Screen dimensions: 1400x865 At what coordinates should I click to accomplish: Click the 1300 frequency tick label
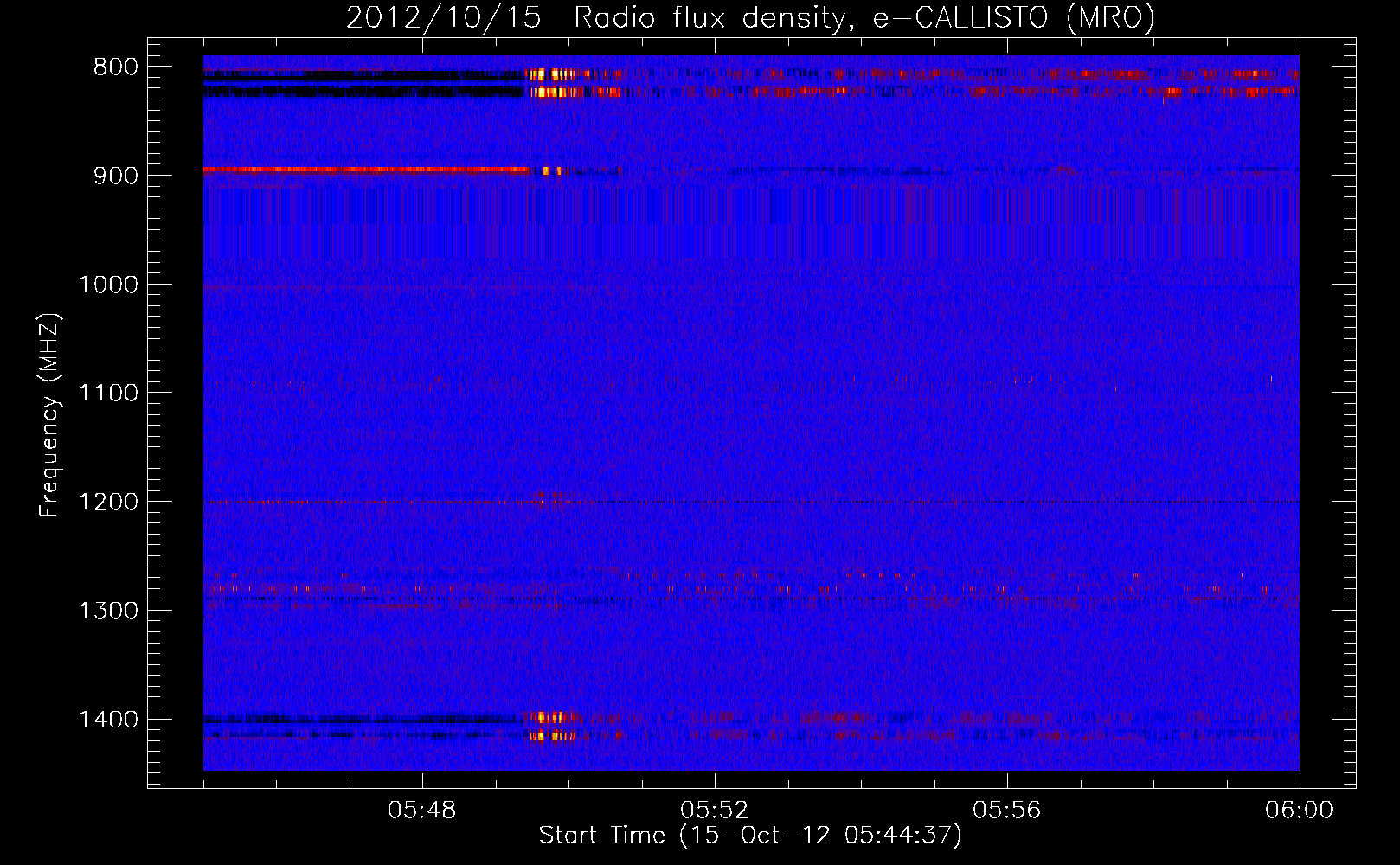click(x=109, y=611)
